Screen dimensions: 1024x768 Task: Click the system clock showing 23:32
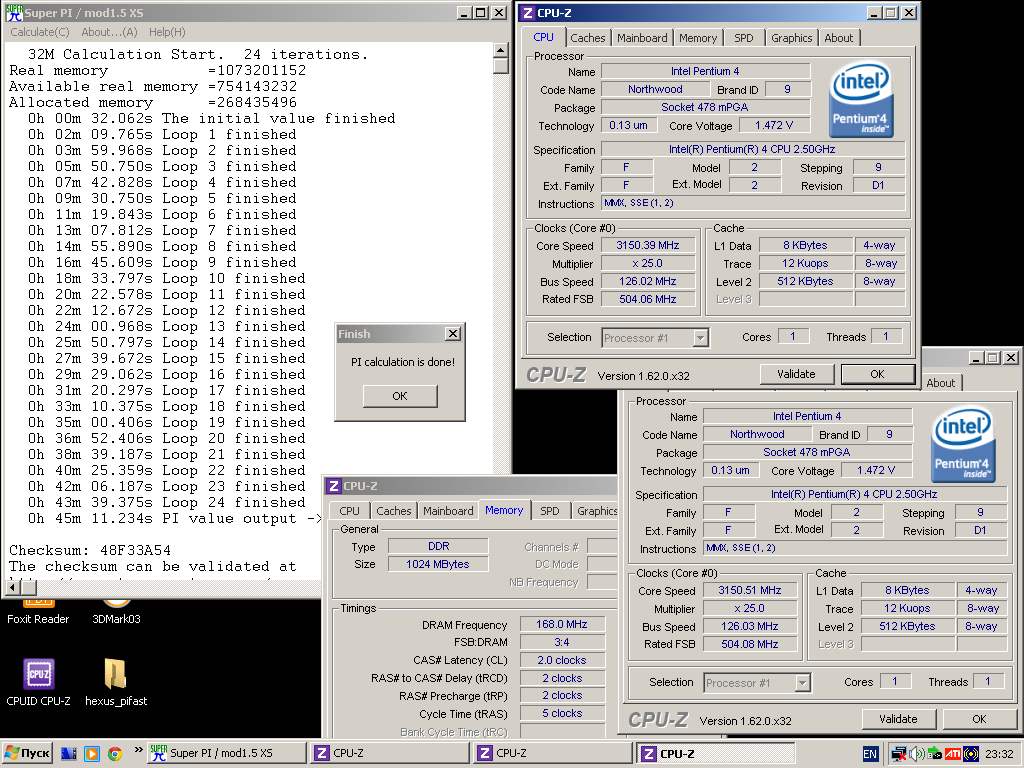[x=999, y=754]
